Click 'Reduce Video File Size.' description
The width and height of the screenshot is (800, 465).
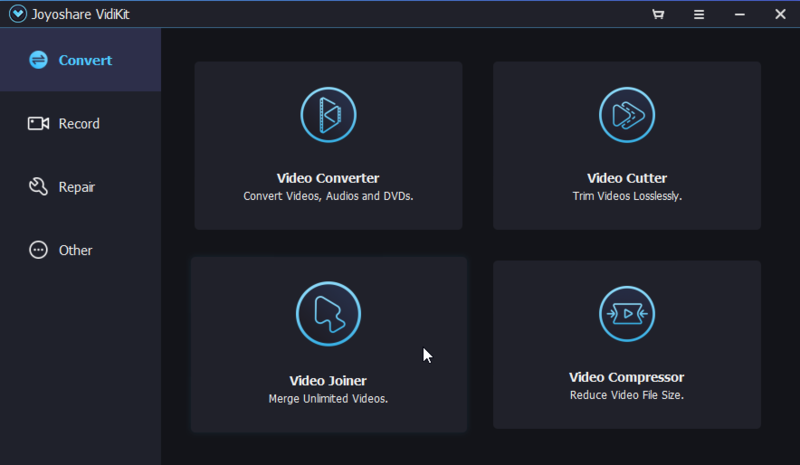[x=627, y=395]
